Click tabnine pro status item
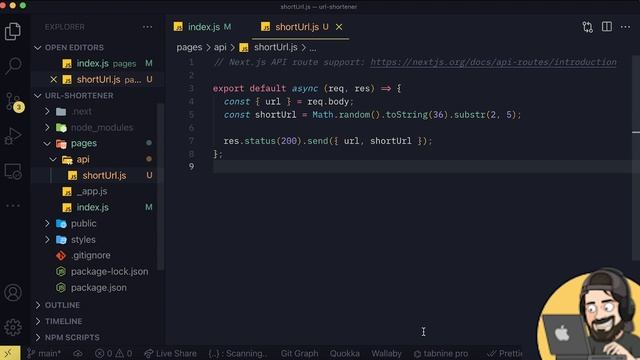 click(x=441, y=353)
